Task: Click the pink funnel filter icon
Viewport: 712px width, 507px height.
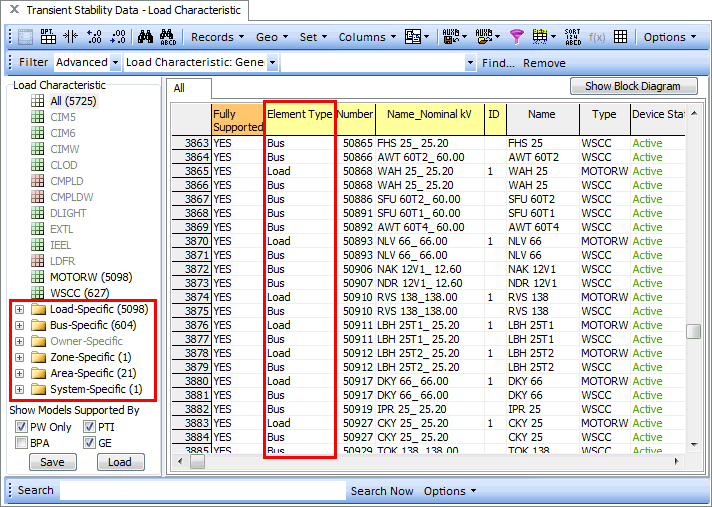Action: point(516,37)
